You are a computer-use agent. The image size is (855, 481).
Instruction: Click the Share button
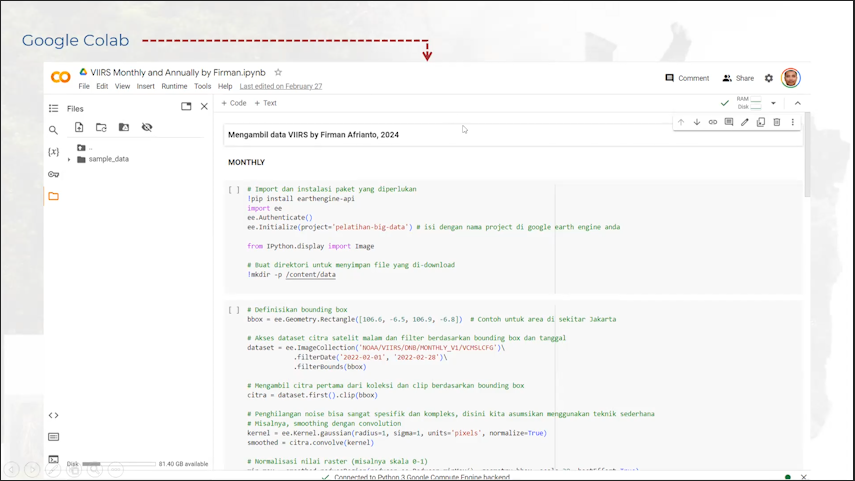[x=738, y=78]
